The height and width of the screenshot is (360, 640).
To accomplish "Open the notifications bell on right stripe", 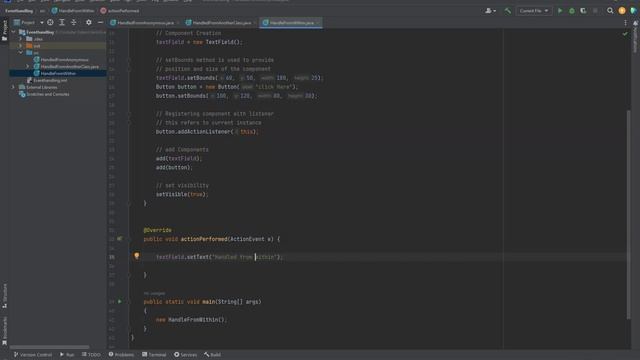I will tap(636, 23).
